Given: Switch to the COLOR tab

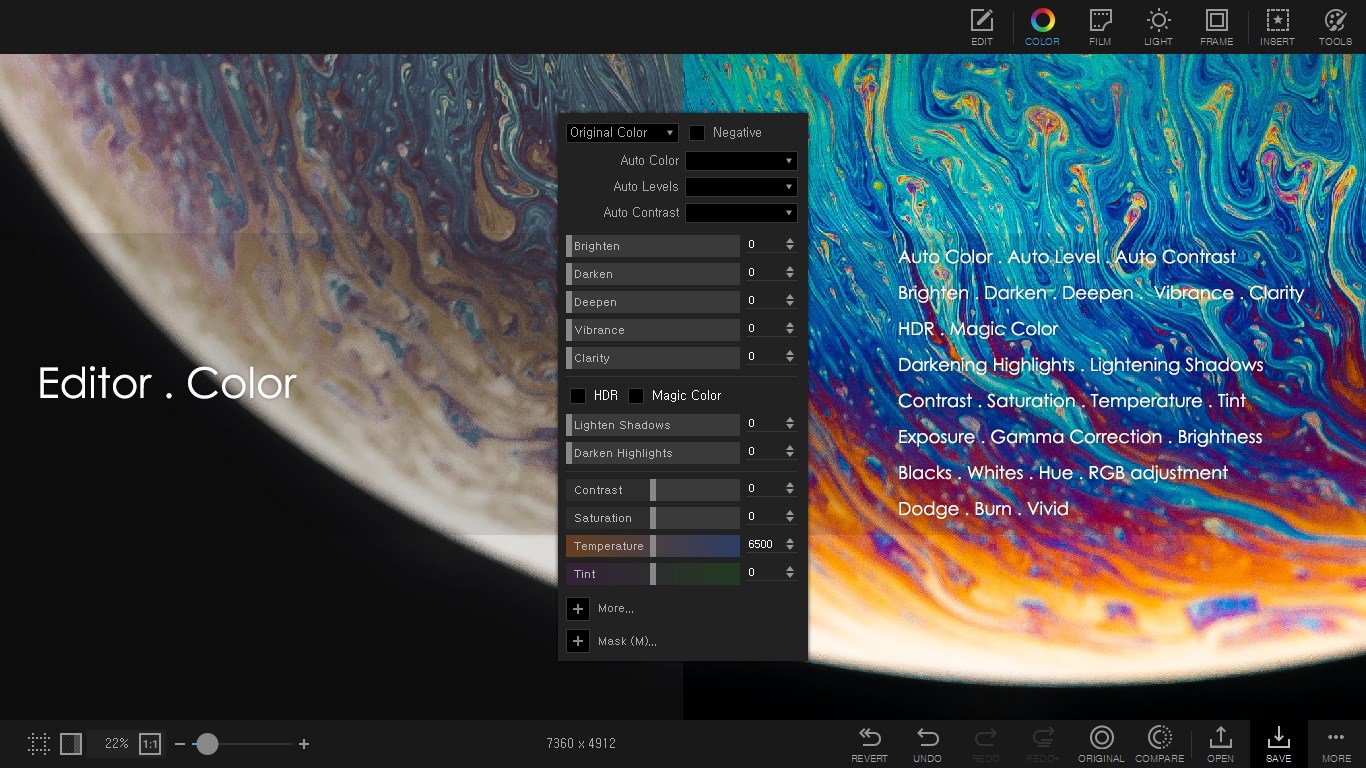Looking at the screenshot, I should [x=1042, y=27].
